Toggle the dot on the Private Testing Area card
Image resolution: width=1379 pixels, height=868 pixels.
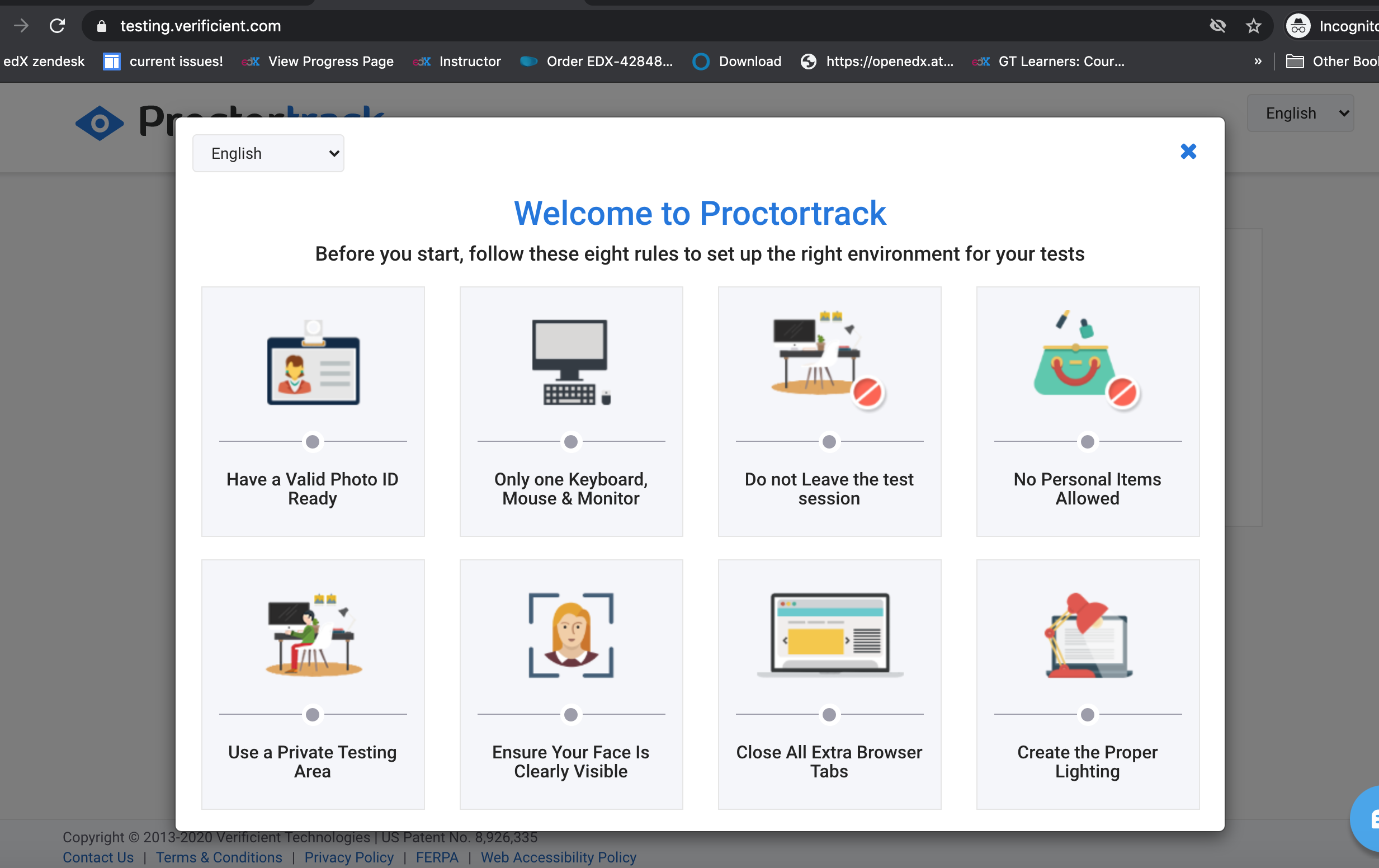312,714
